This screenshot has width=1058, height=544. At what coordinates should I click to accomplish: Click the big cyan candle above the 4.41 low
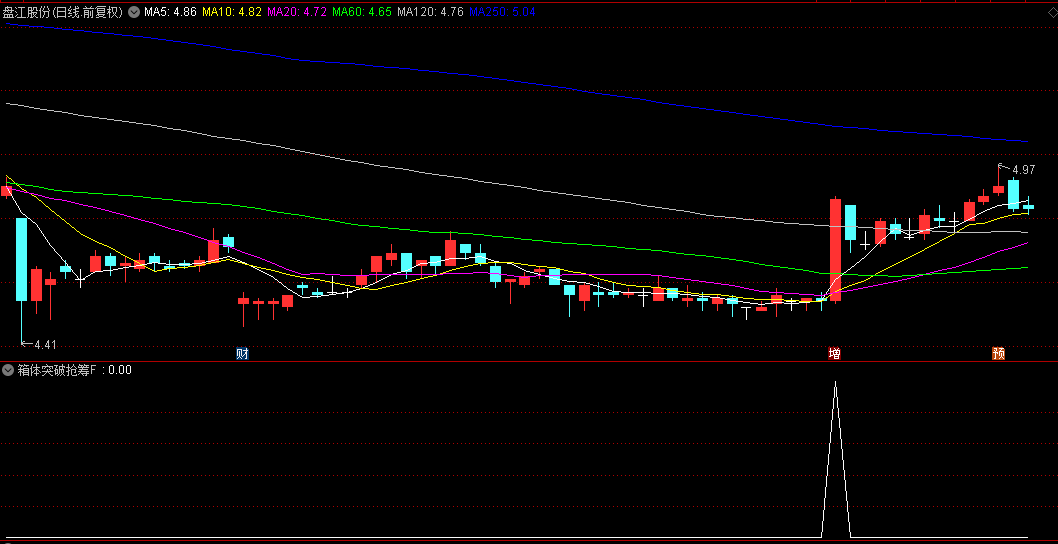pos(22,259)
